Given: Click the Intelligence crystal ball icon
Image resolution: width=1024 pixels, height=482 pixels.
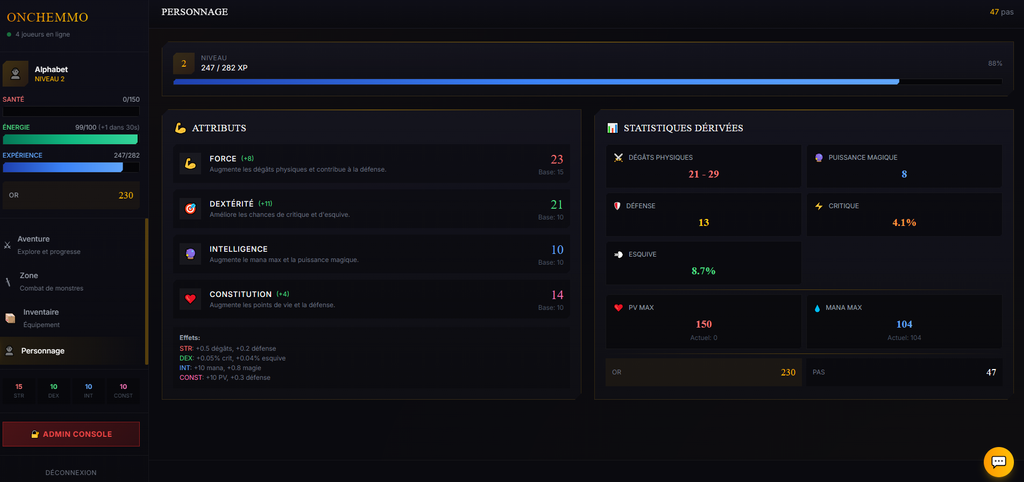Looking at the screenshot, I should pos(190,253).
